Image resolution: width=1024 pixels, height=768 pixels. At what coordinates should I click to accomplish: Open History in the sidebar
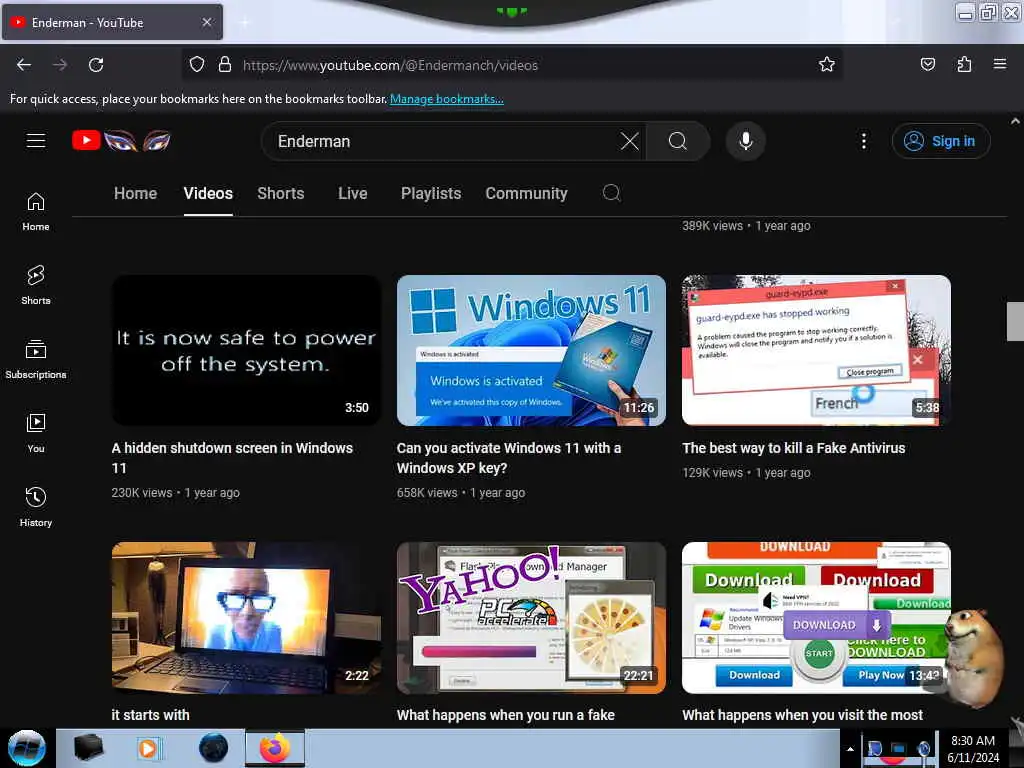(36, 507)
